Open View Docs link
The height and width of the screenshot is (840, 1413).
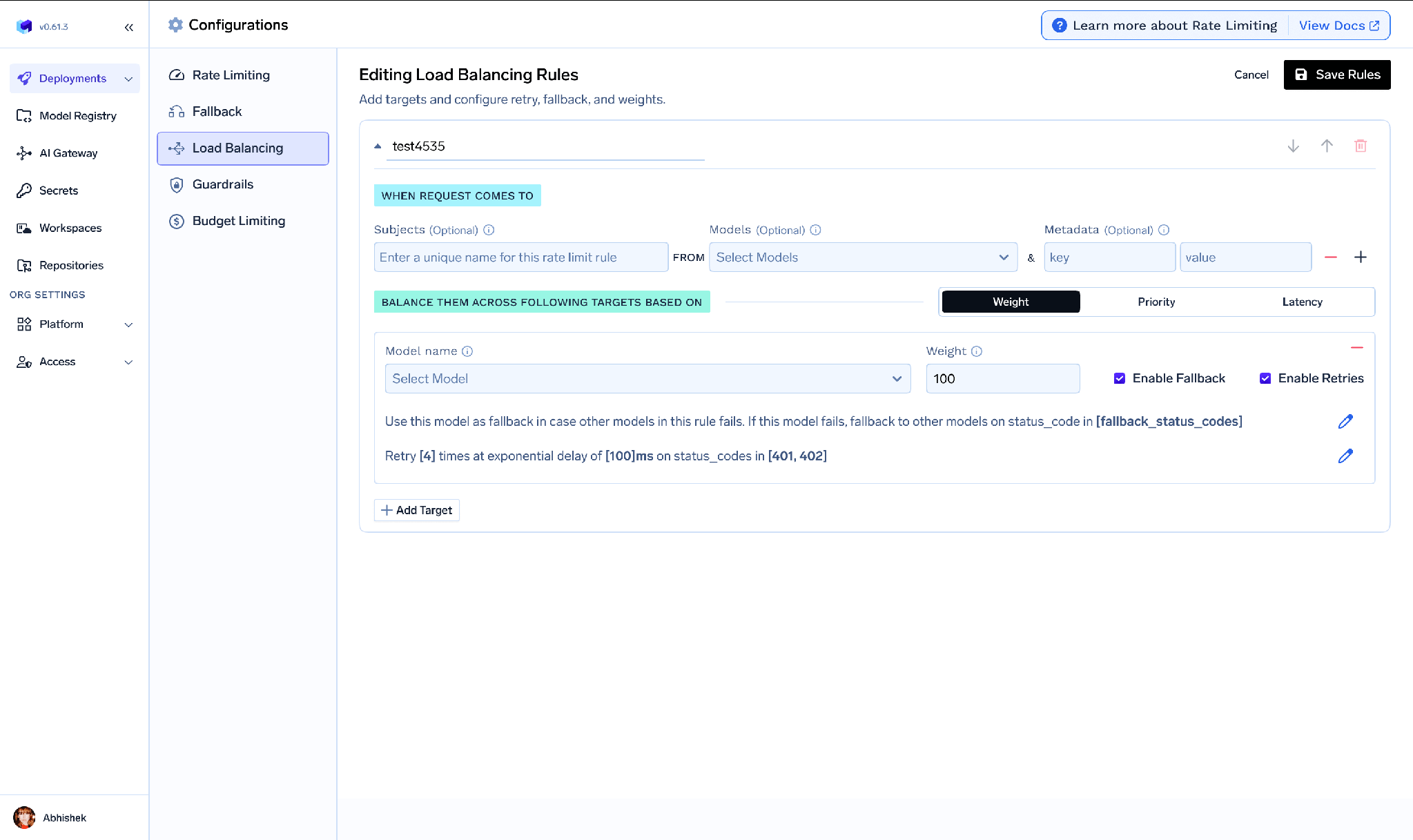pos(1339,26)
